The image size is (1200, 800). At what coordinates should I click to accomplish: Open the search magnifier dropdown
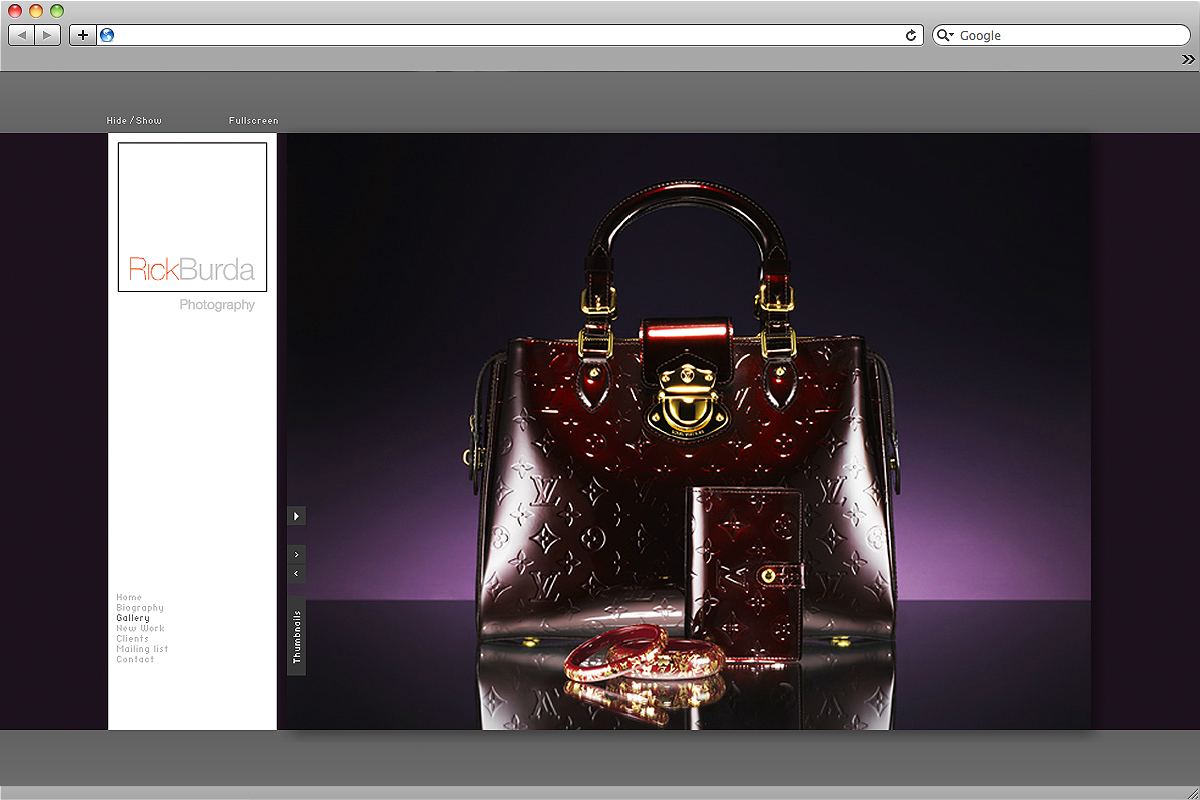tap(945, 35)
